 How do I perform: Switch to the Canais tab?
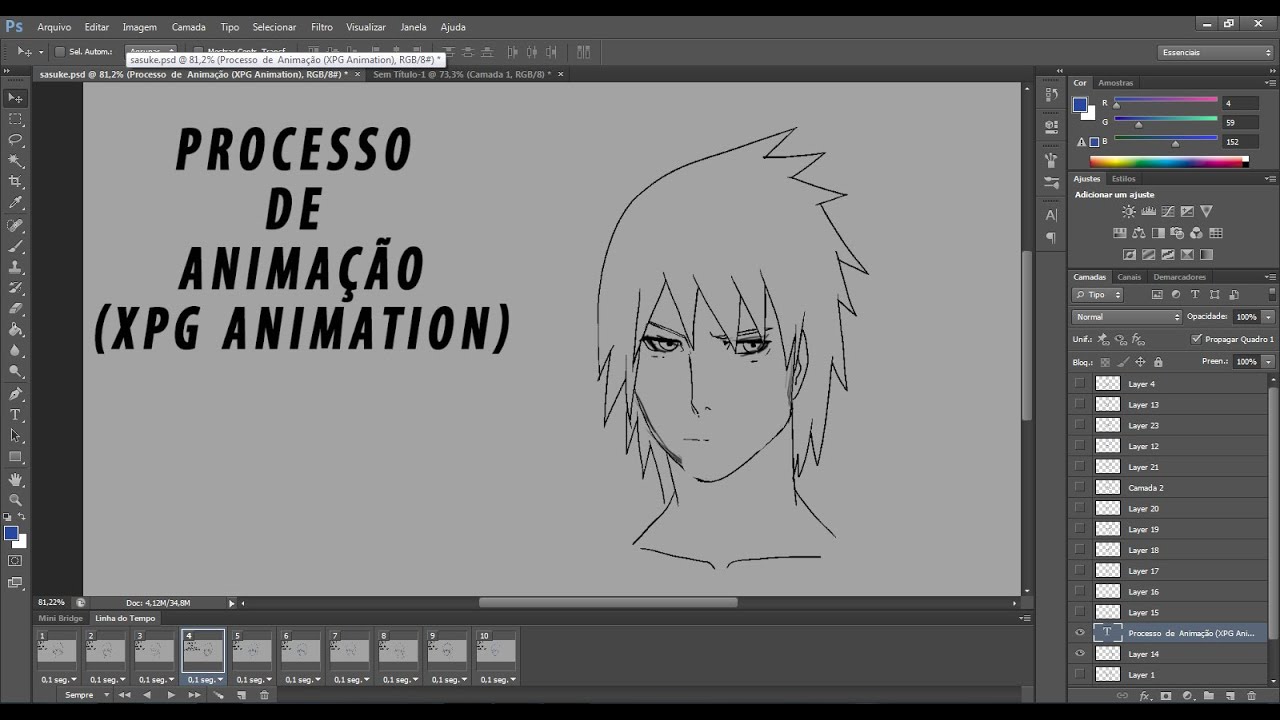[x=1129, y=277]
